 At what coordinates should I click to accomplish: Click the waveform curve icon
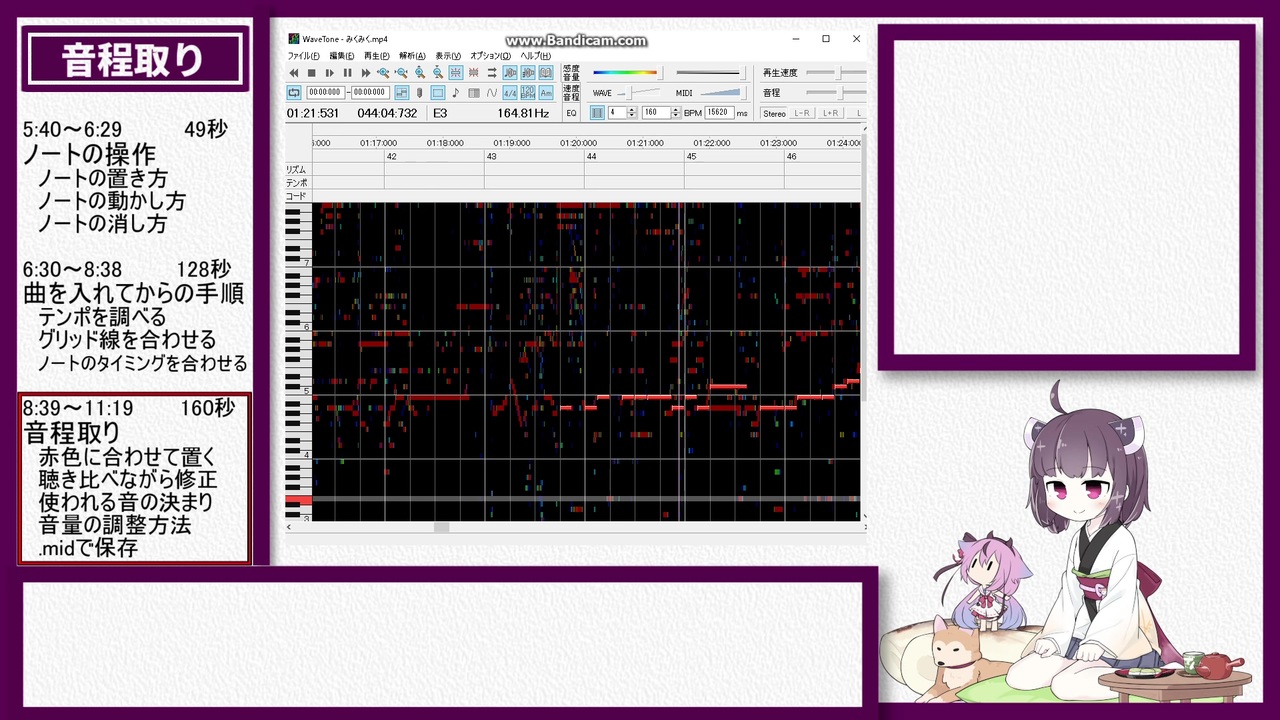pyautogui.click(x=492, y=93)
